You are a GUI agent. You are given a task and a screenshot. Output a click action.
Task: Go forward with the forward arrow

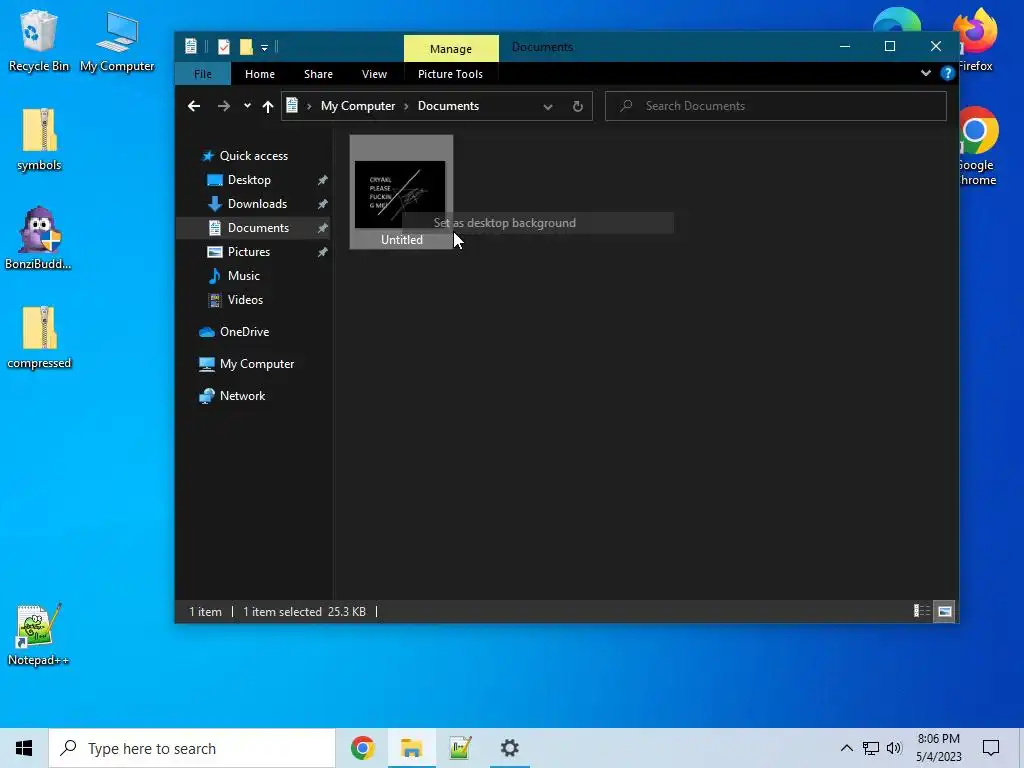[224, 106]
